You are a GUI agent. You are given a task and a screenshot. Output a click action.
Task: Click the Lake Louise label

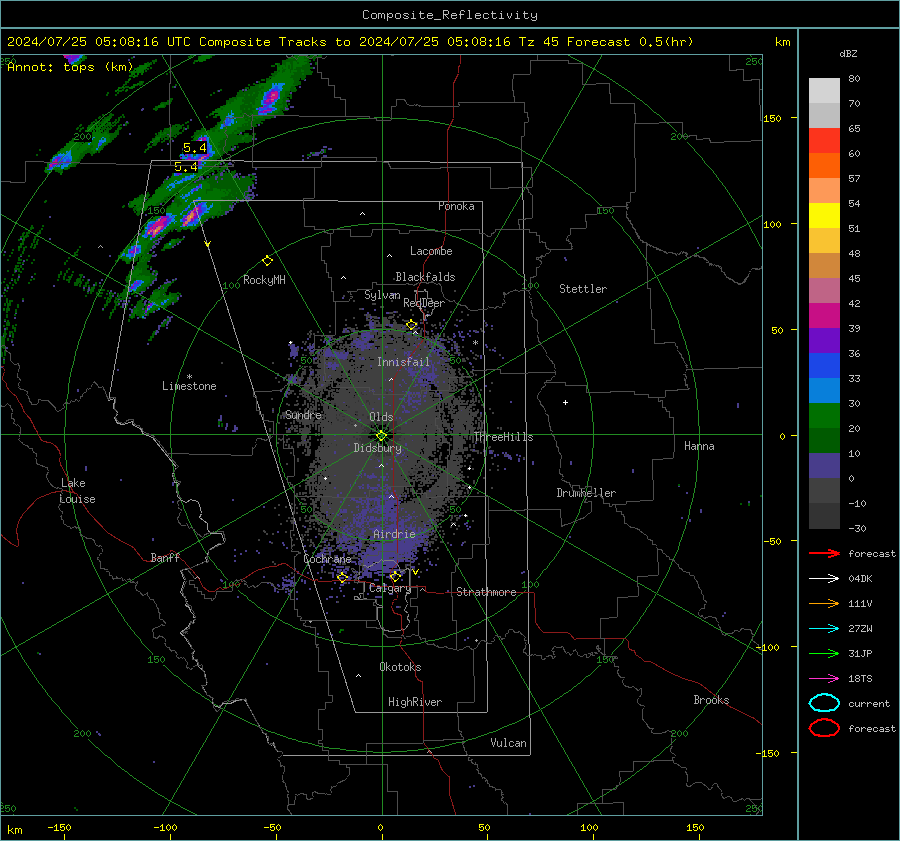coord(77,491)
